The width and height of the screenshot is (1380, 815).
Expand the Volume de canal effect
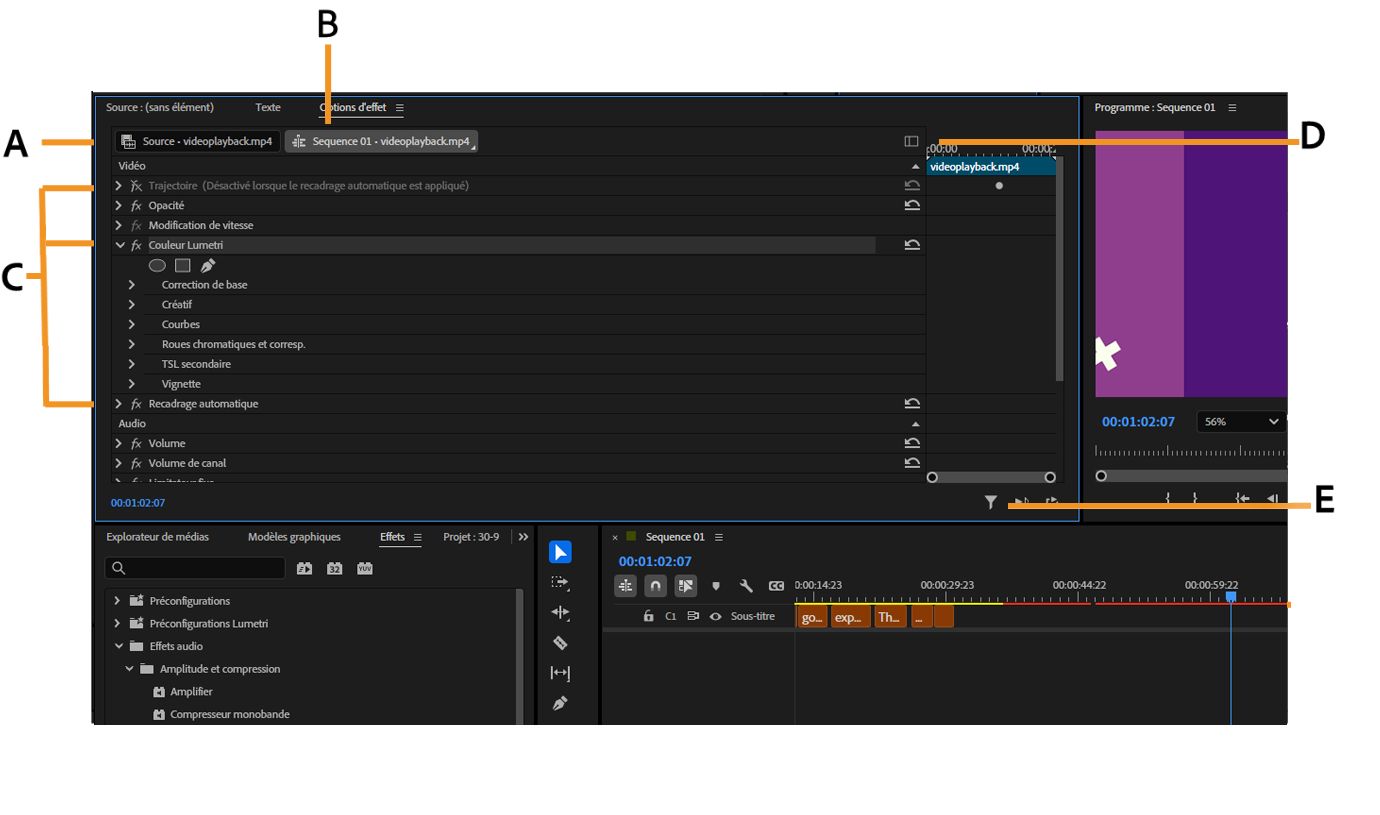point(119,463)
